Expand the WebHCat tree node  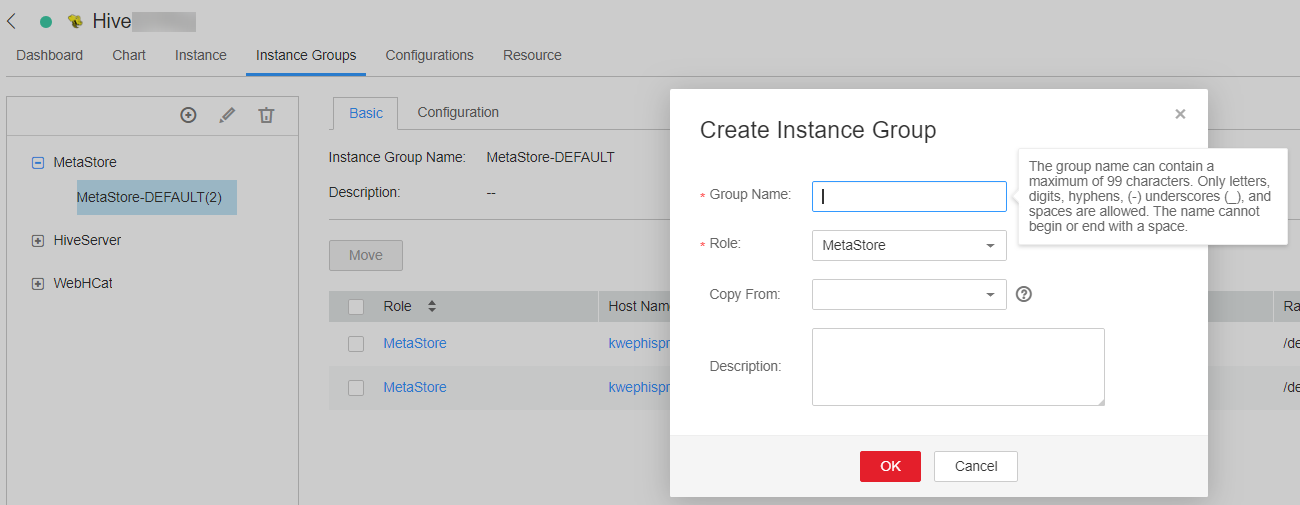point(38,284)
